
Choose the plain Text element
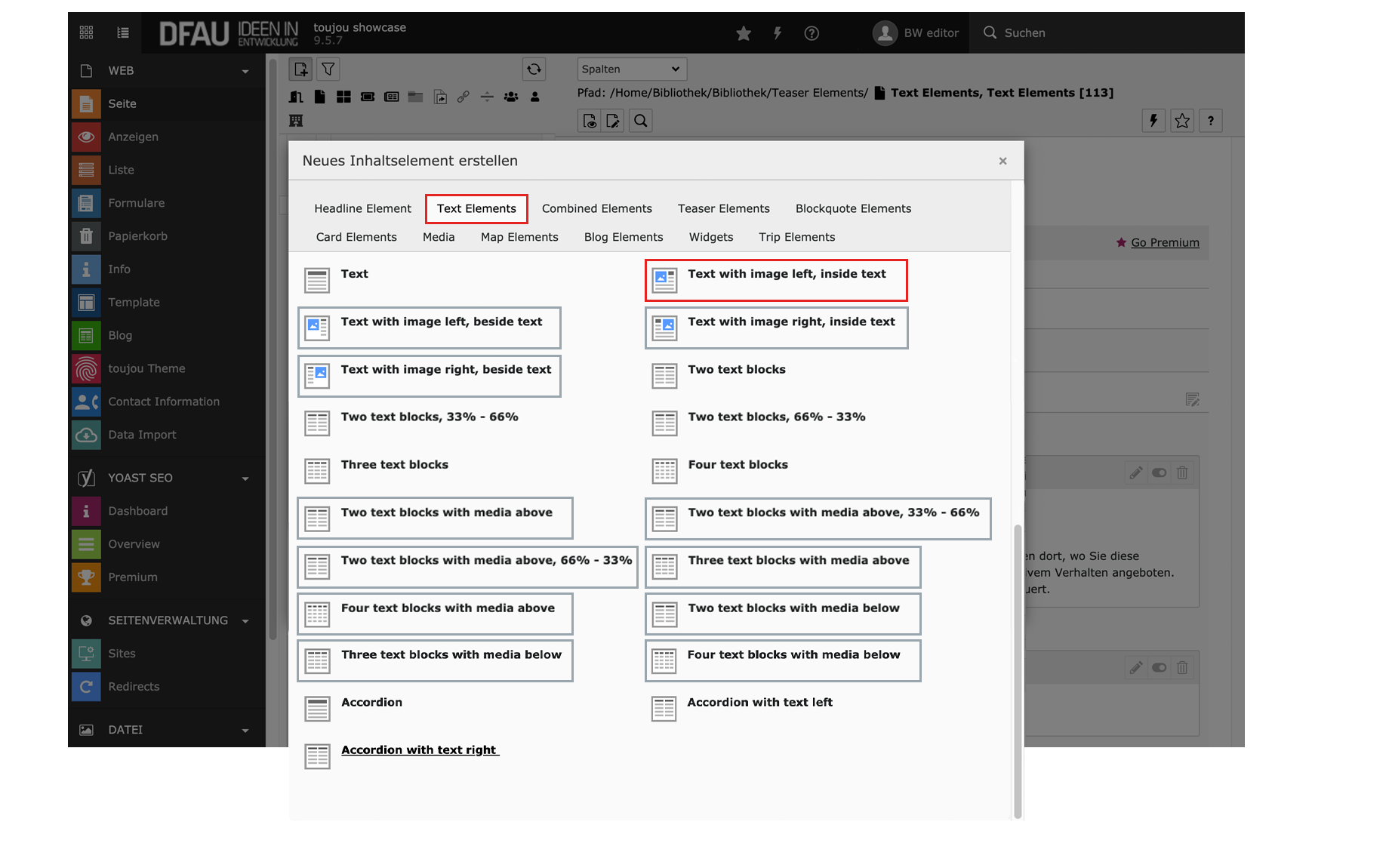pos(337,279)
